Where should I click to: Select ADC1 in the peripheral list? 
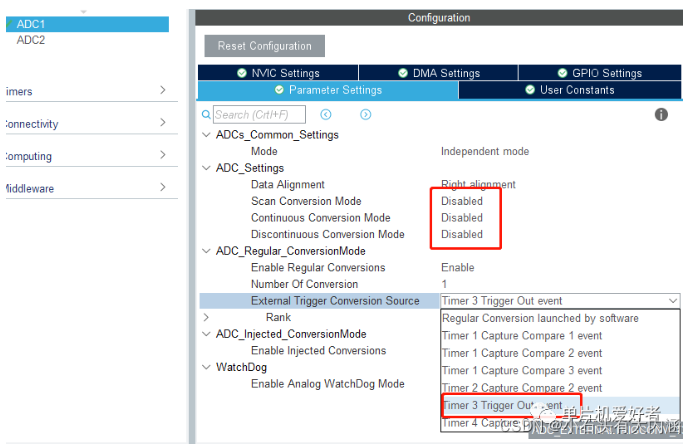pos(87,24)
